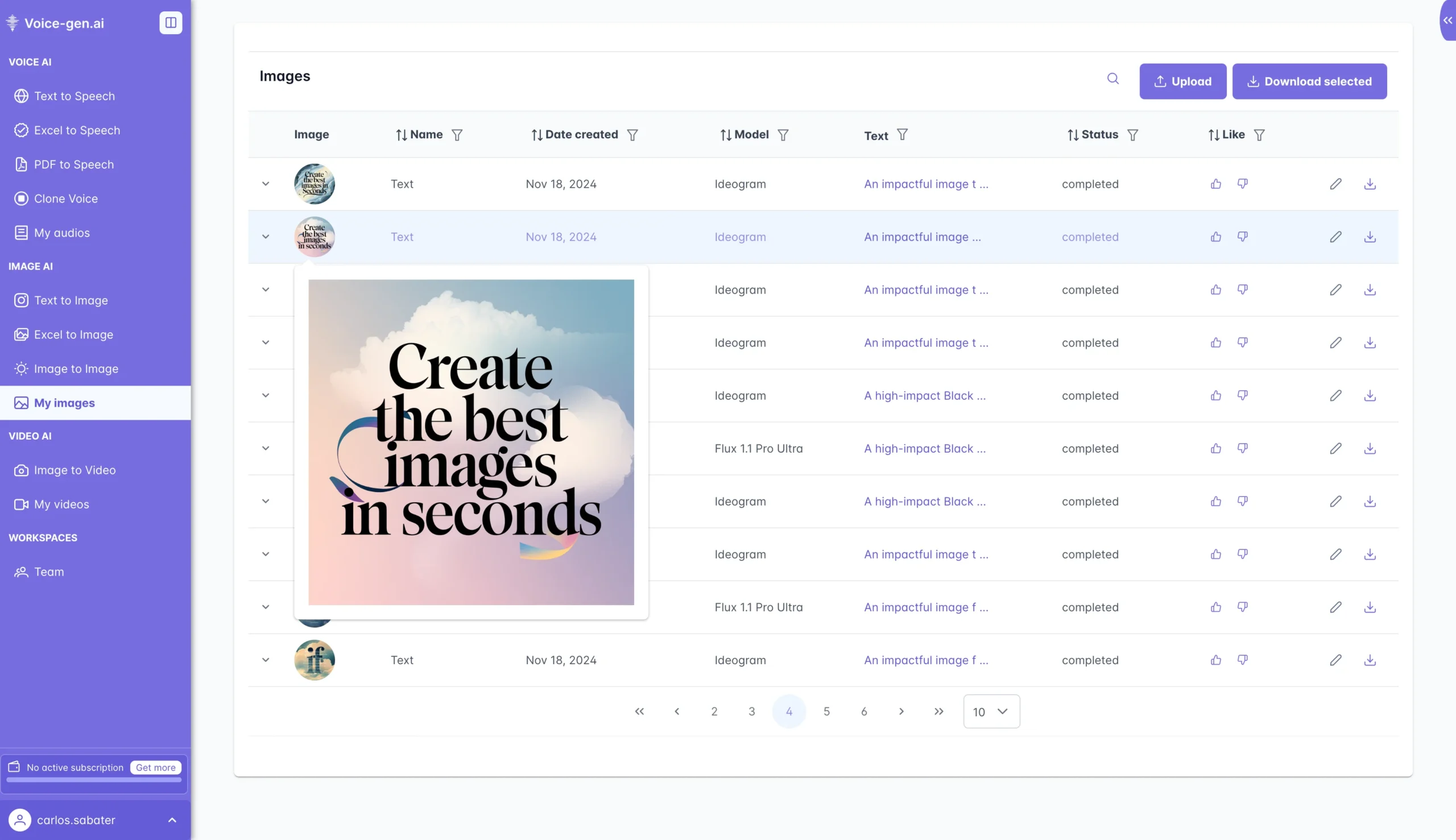Open Text to Speech tool
Screen dimensions: 1456x840
click(74, 96)
